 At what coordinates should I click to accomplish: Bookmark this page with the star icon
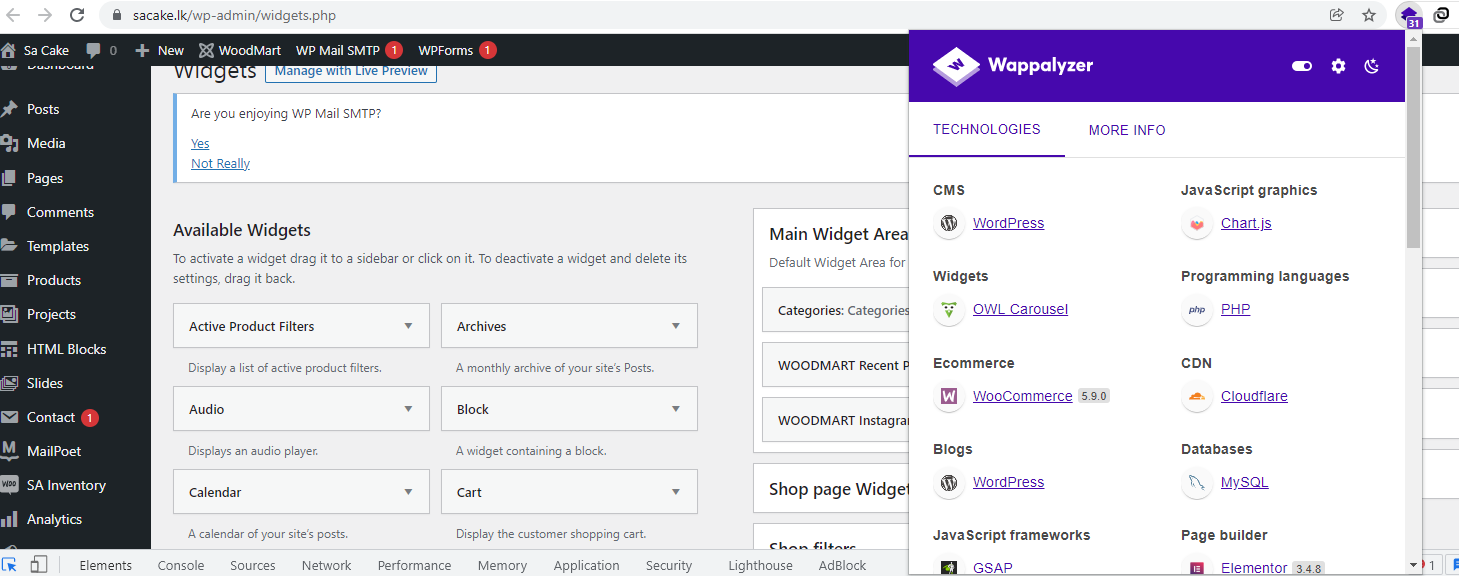(1369, 15)
